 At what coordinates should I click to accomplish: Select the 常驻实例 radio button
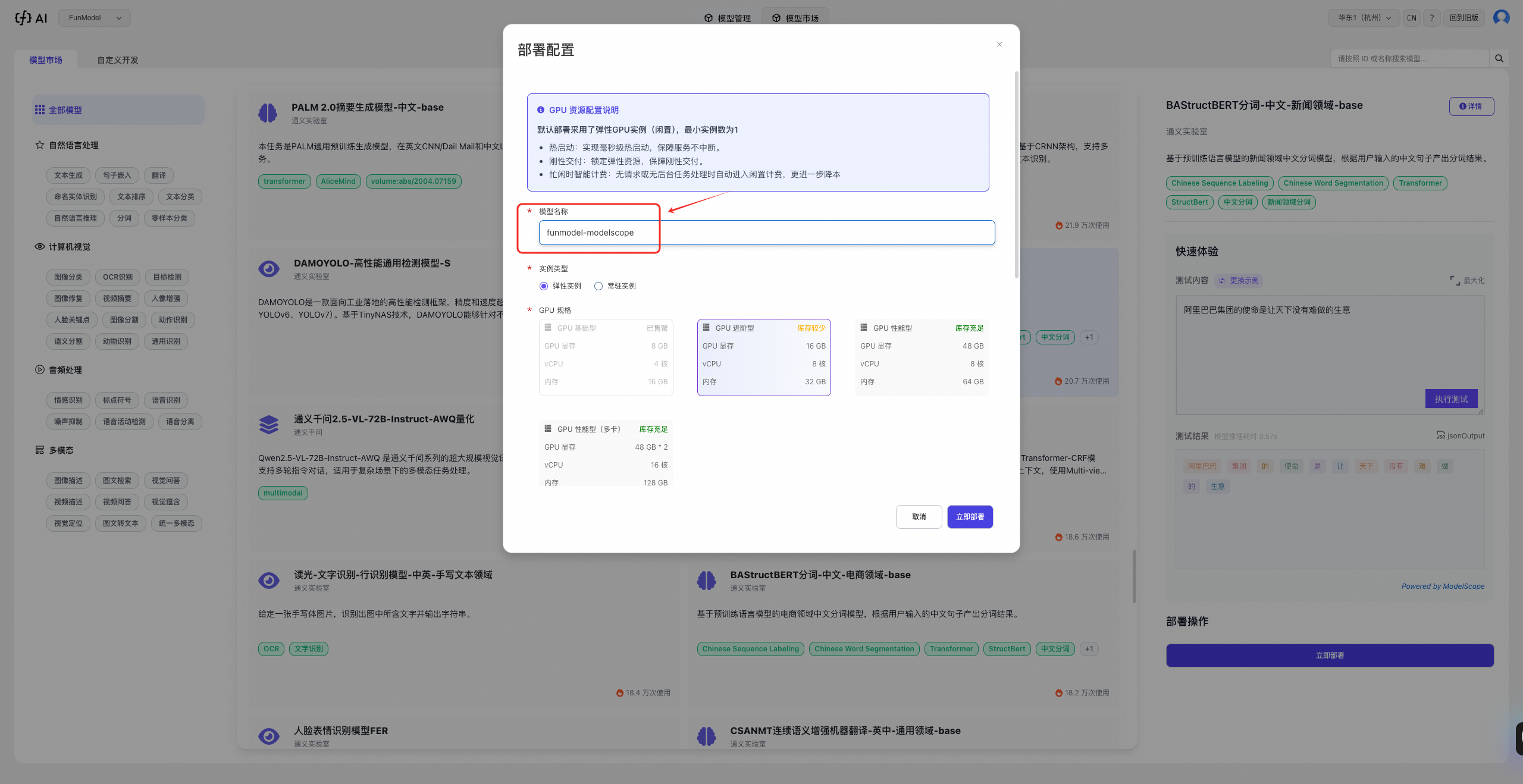[598, 286]
